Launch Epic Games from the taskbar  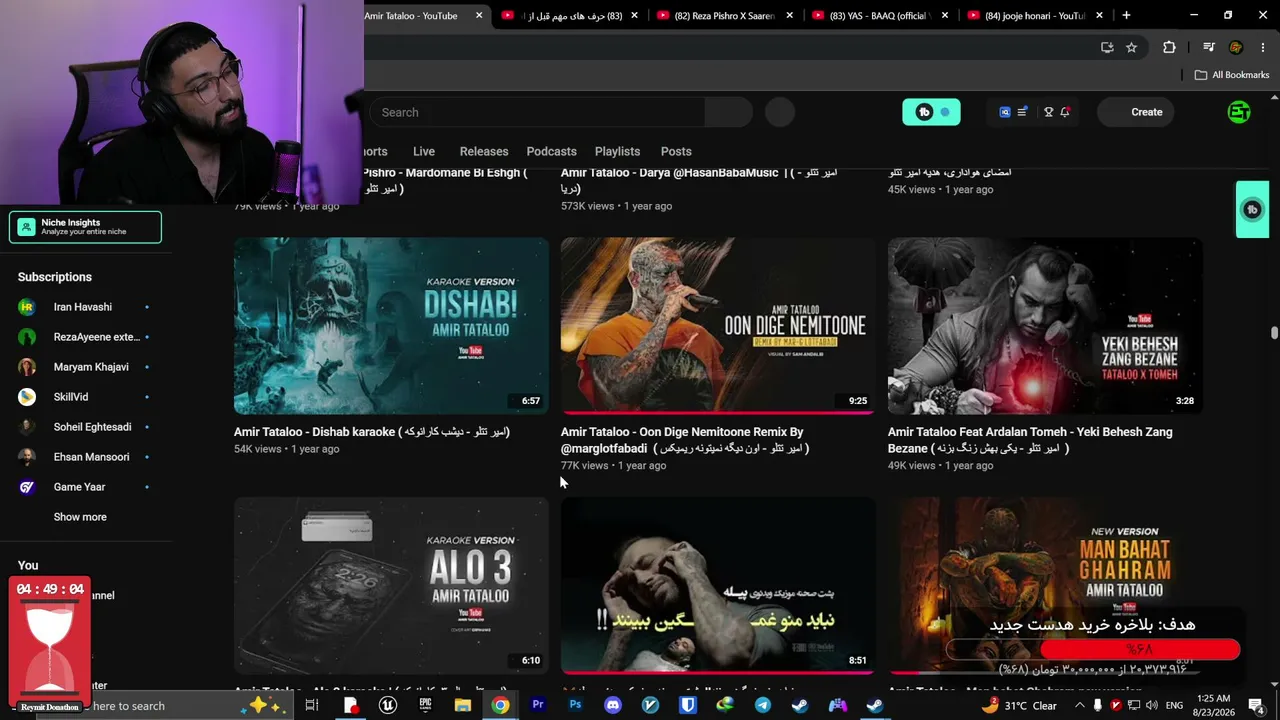[425, 705]
